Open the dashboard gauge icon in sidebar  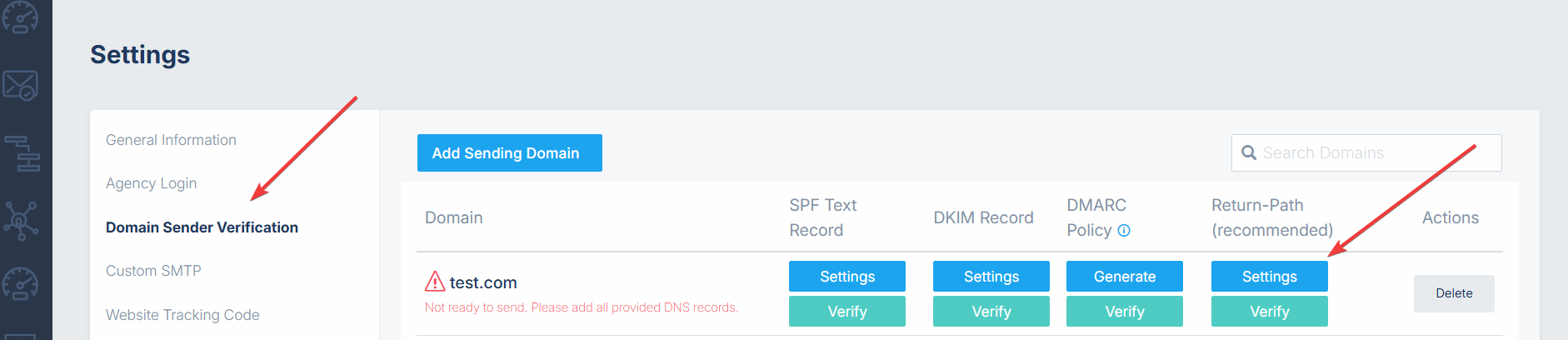click(20, 17)
